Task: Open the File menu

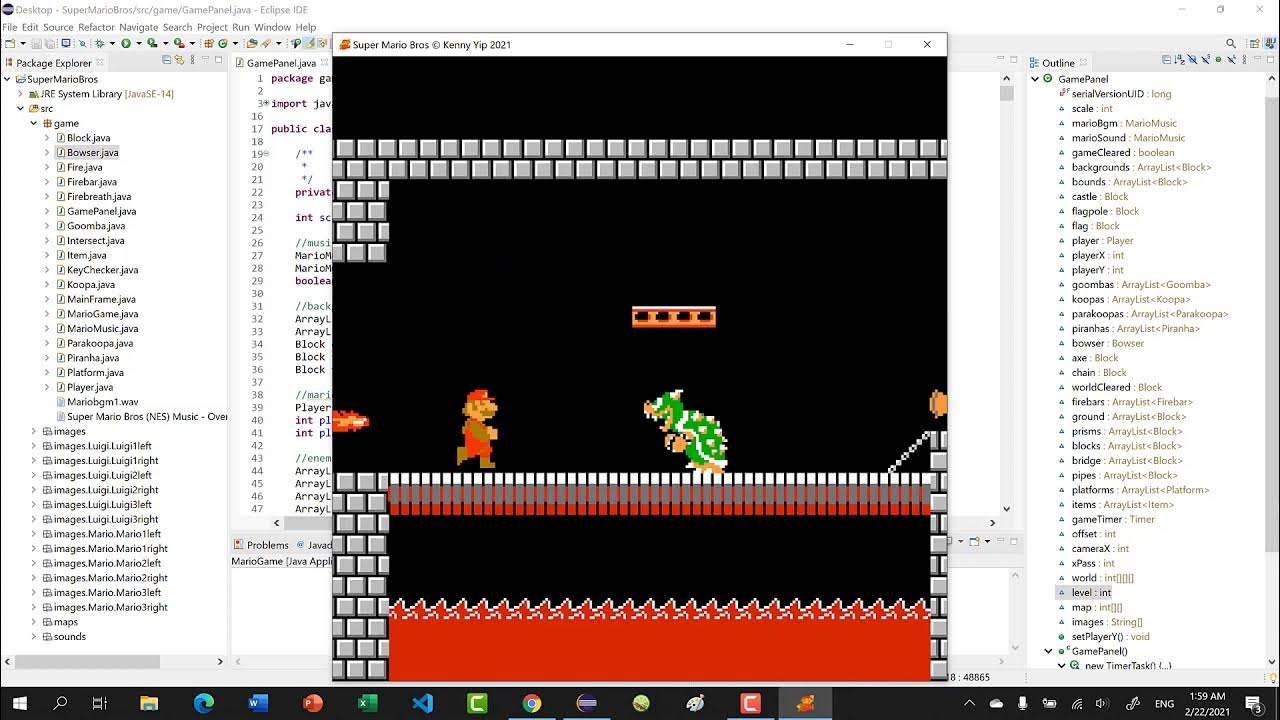Action: point(10,27)
